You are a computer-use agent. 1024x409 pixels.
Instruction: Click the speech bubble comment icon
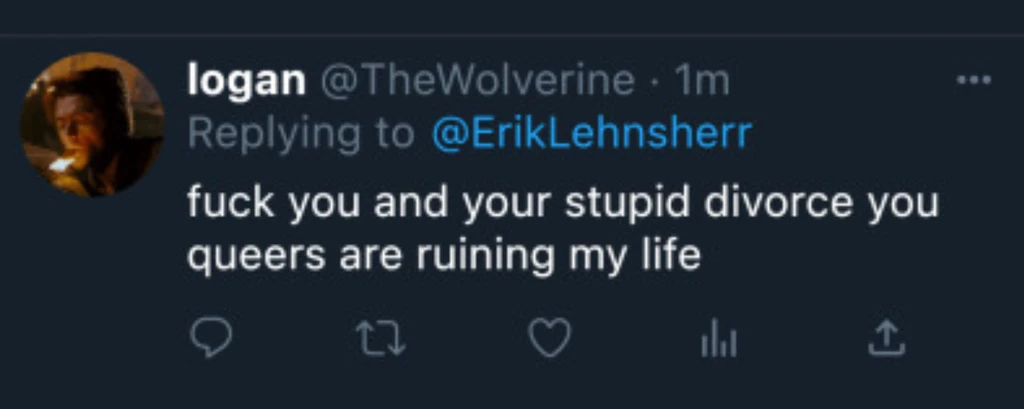(x=210, y=340)
